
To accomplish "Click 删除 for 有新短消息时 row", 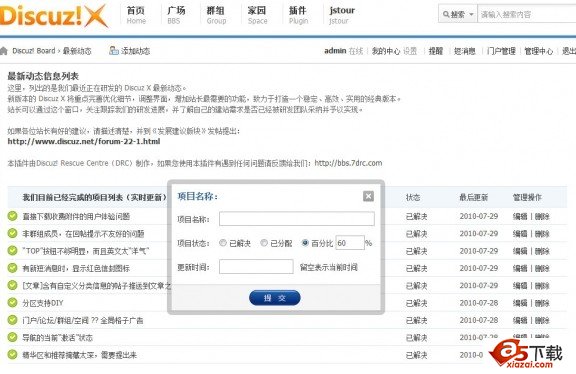I will pos(542,268).
